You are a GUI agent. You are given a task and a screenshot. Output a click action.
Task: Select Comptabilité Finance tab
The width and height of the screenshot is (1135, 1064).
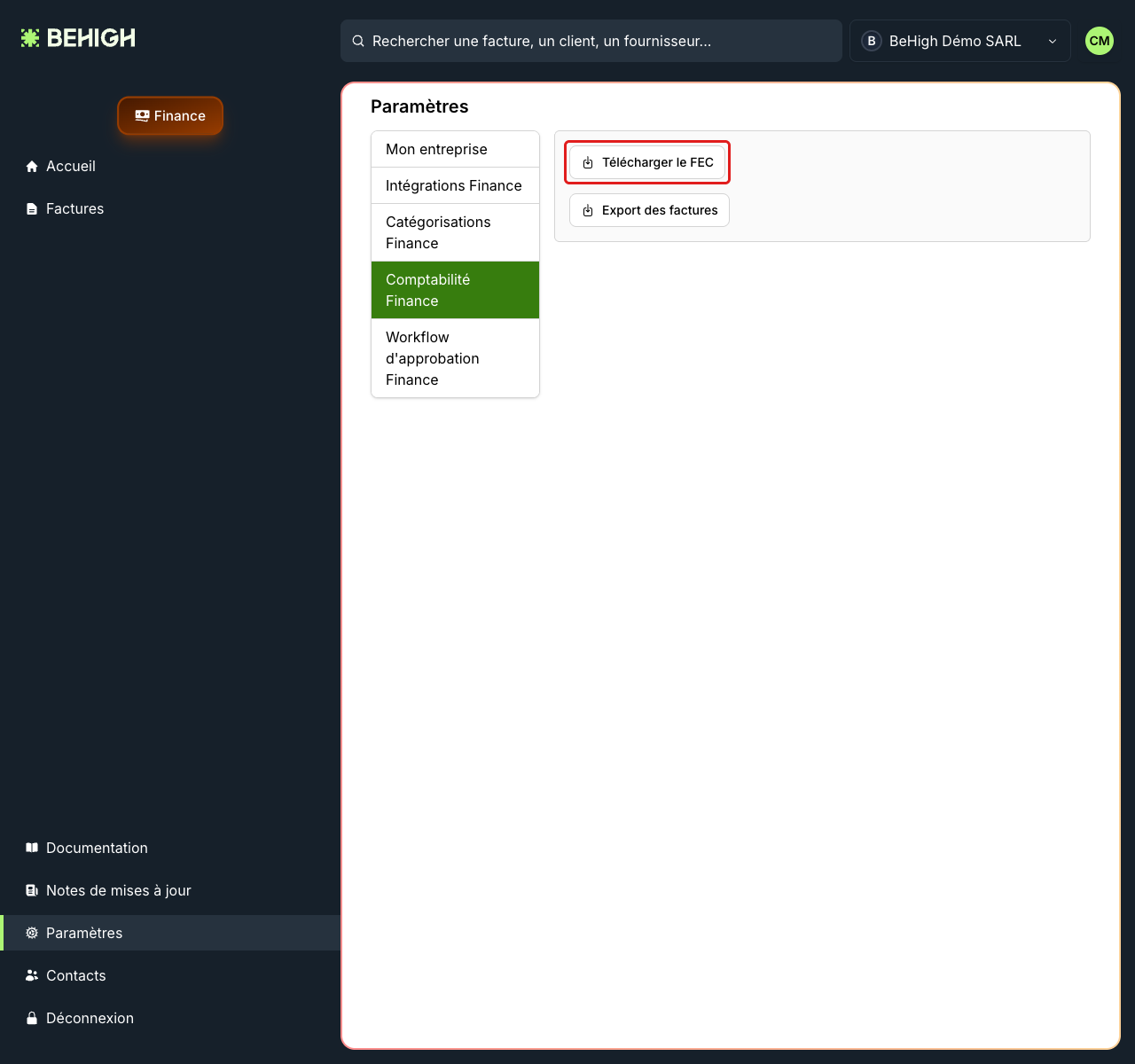(455, 290)
